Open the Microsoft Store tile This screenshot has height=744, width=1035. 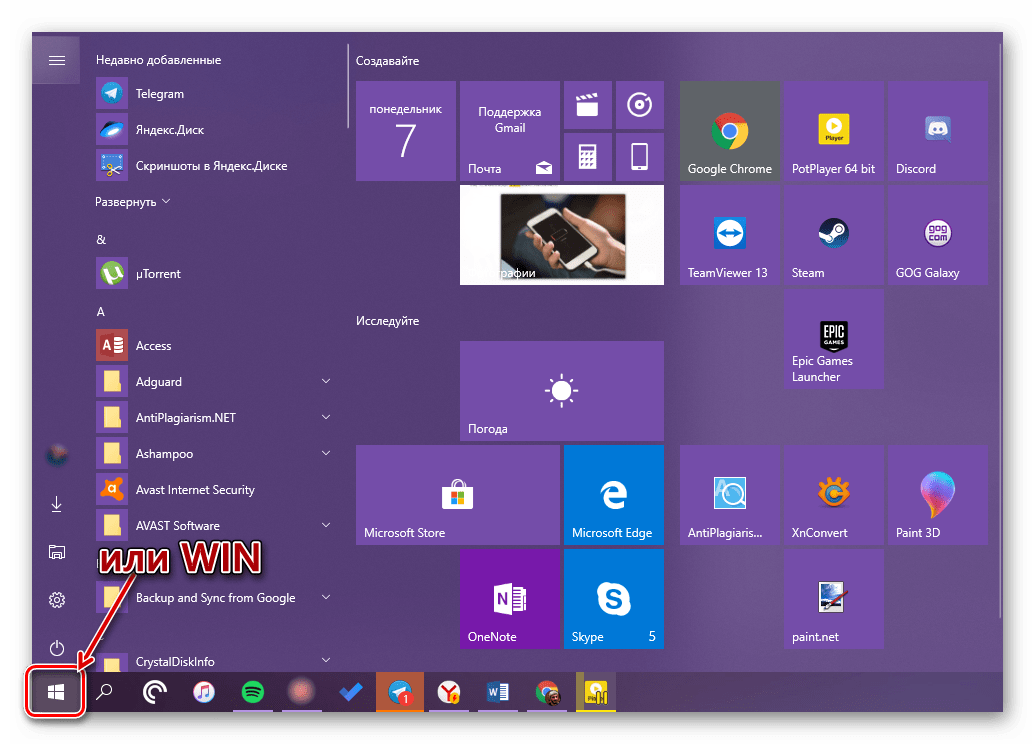(x=457, y=495)
